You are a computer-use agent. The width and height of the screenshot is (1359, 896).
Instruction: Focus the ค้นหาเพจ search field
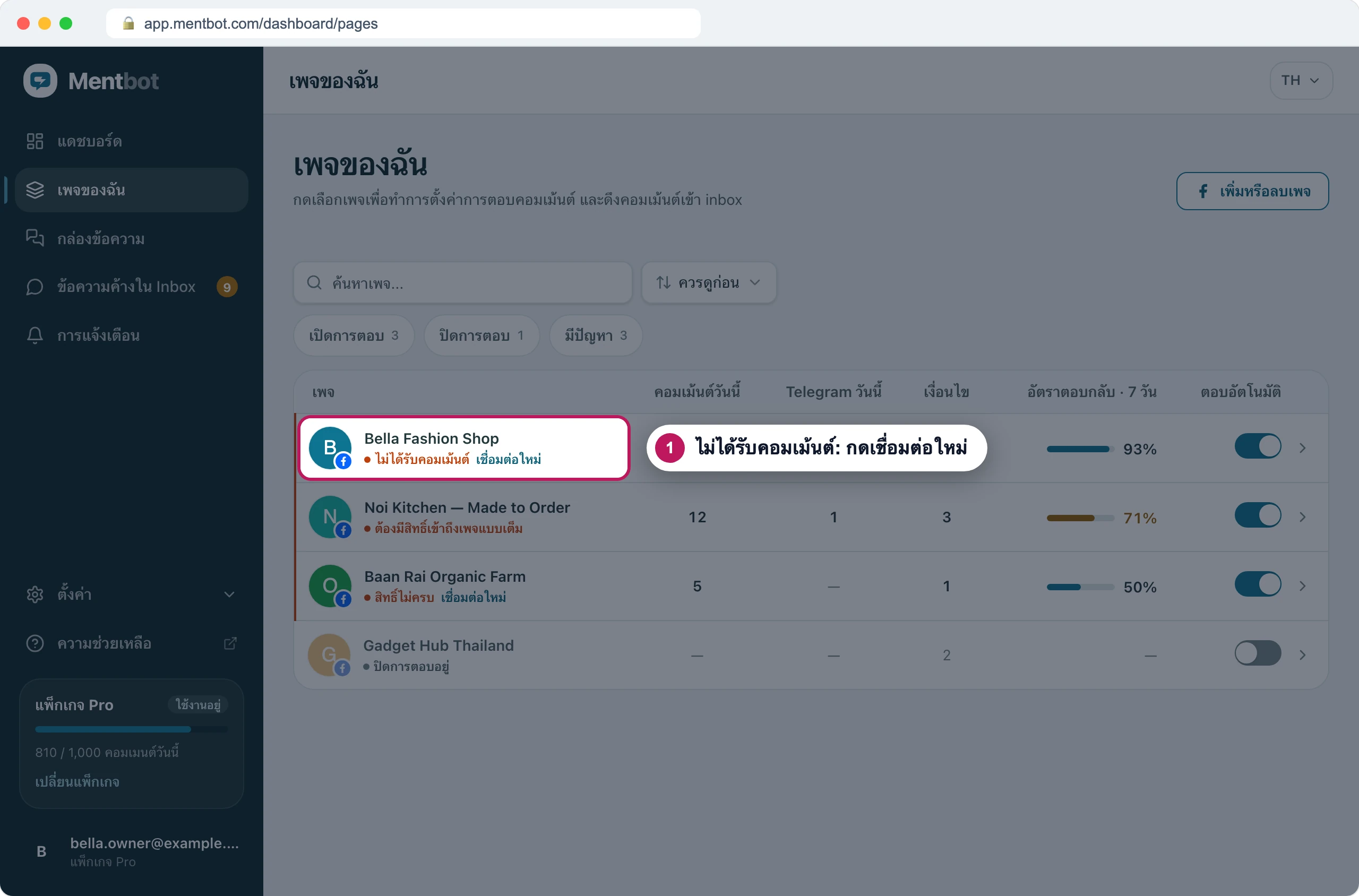tap(462, 283)
